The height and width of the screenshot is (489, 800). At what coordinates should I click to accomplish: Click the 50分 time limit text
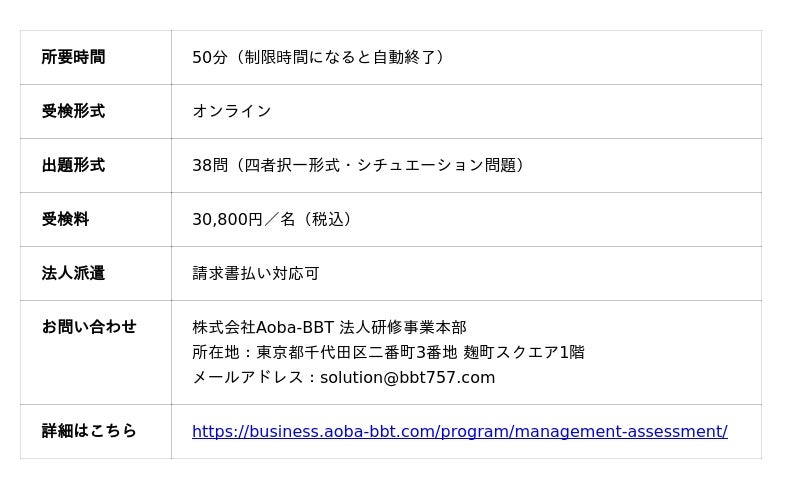[209, 57]
